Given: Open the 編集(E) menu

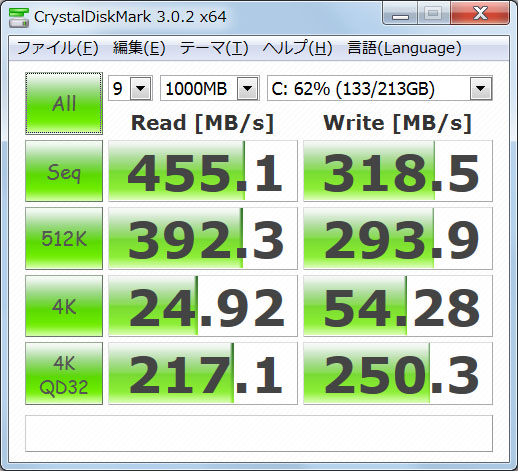Looking at the screenshot, I should [x=139, y=48].
